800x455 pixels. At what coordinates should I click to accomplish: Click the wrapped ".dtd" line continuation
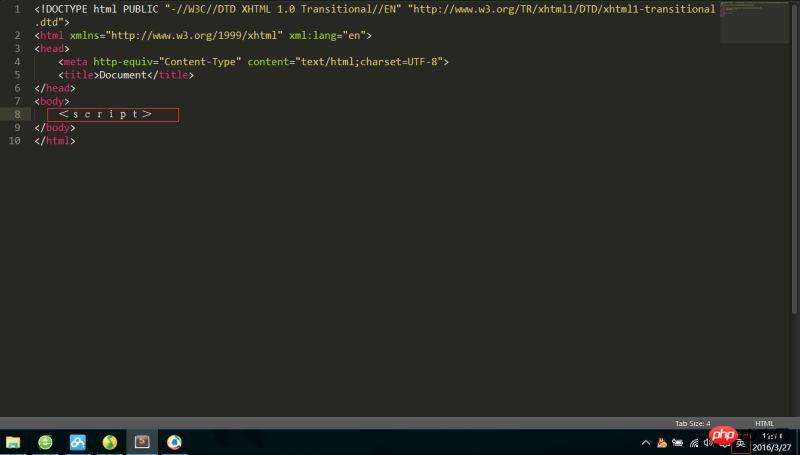(x=52, y=22)
